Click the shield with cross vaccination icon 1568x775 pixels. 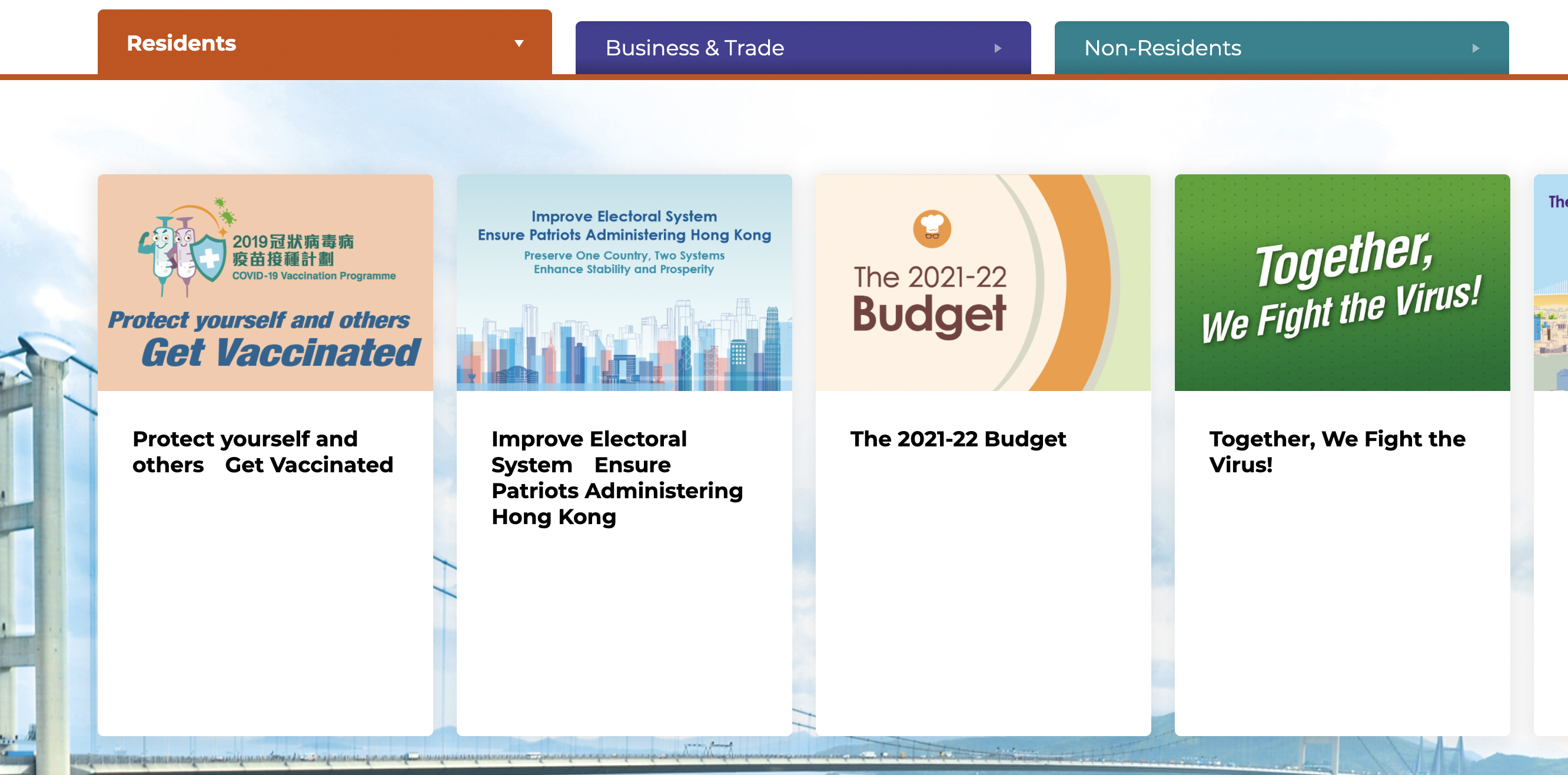pyautogui.click(x=210, y=259)
